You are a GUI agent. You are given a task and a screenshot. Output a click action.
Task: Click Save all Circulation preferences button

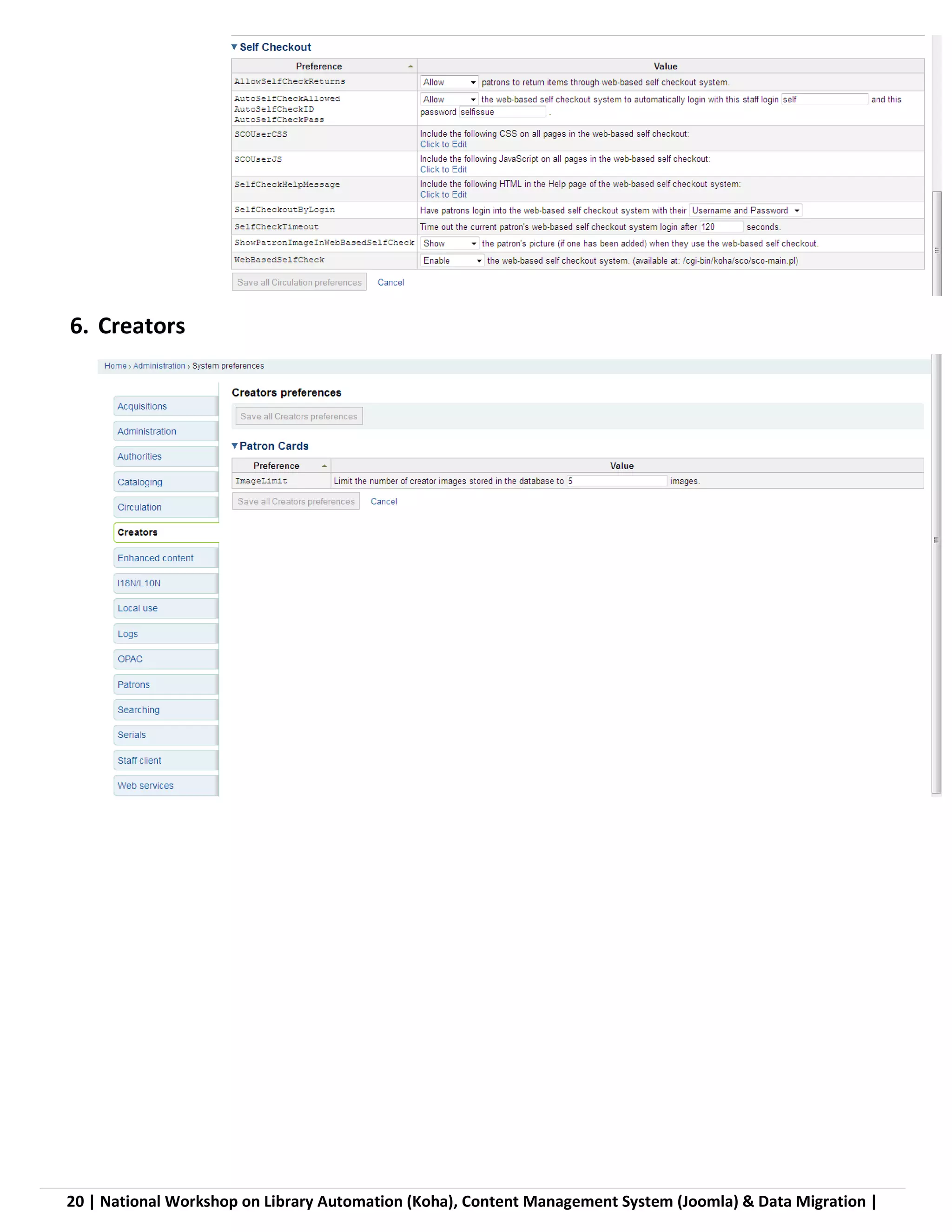[299, 282]
